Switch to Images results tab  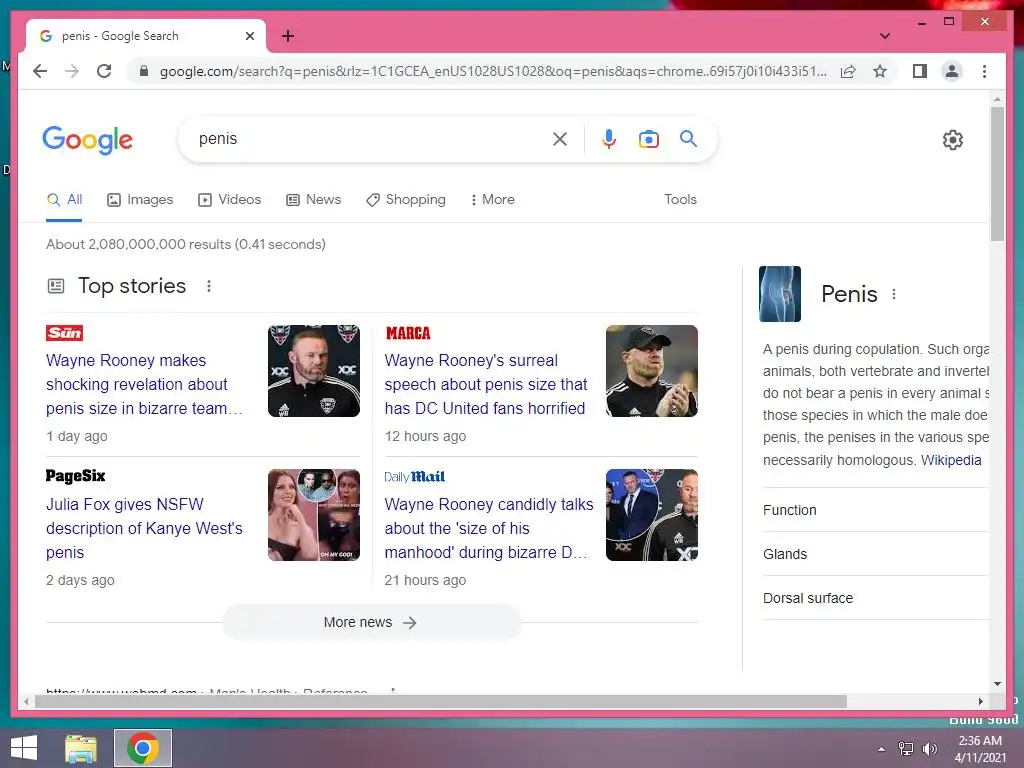140,200
